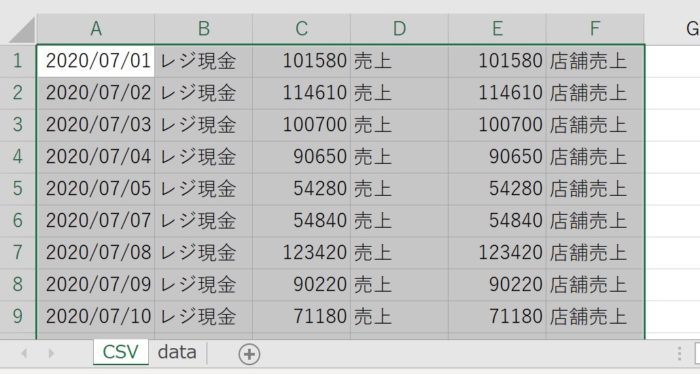The image size is (700, 374).
Task: Click cell with date 2020/07/09
Action: 96,285
